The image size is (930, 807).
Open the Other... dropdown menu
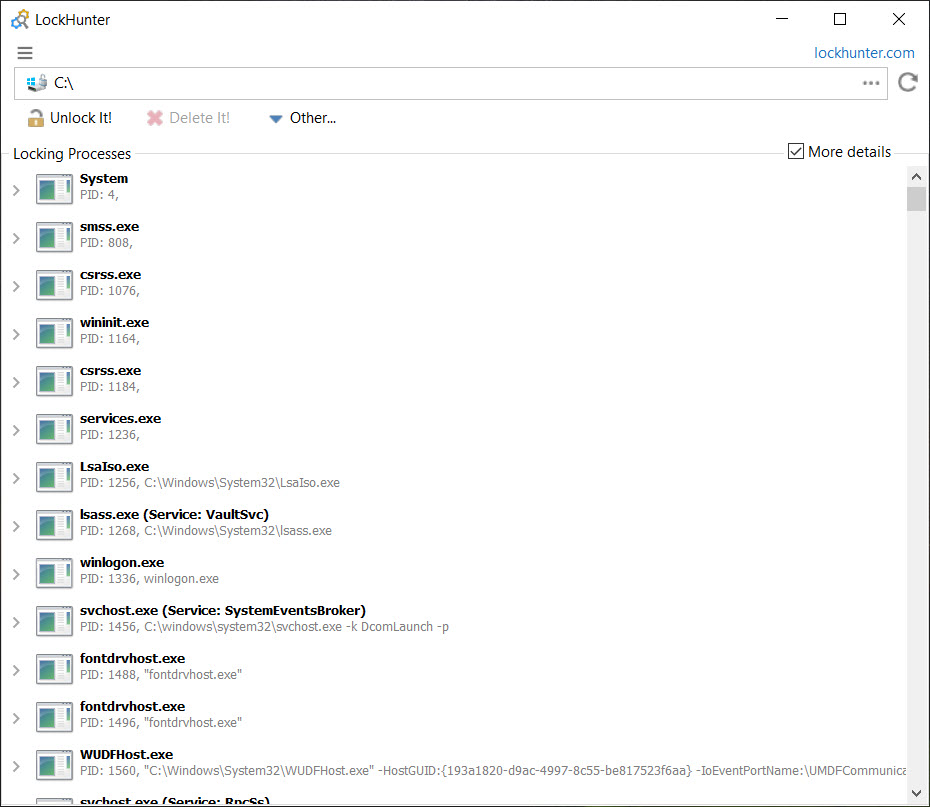point(302,118)
